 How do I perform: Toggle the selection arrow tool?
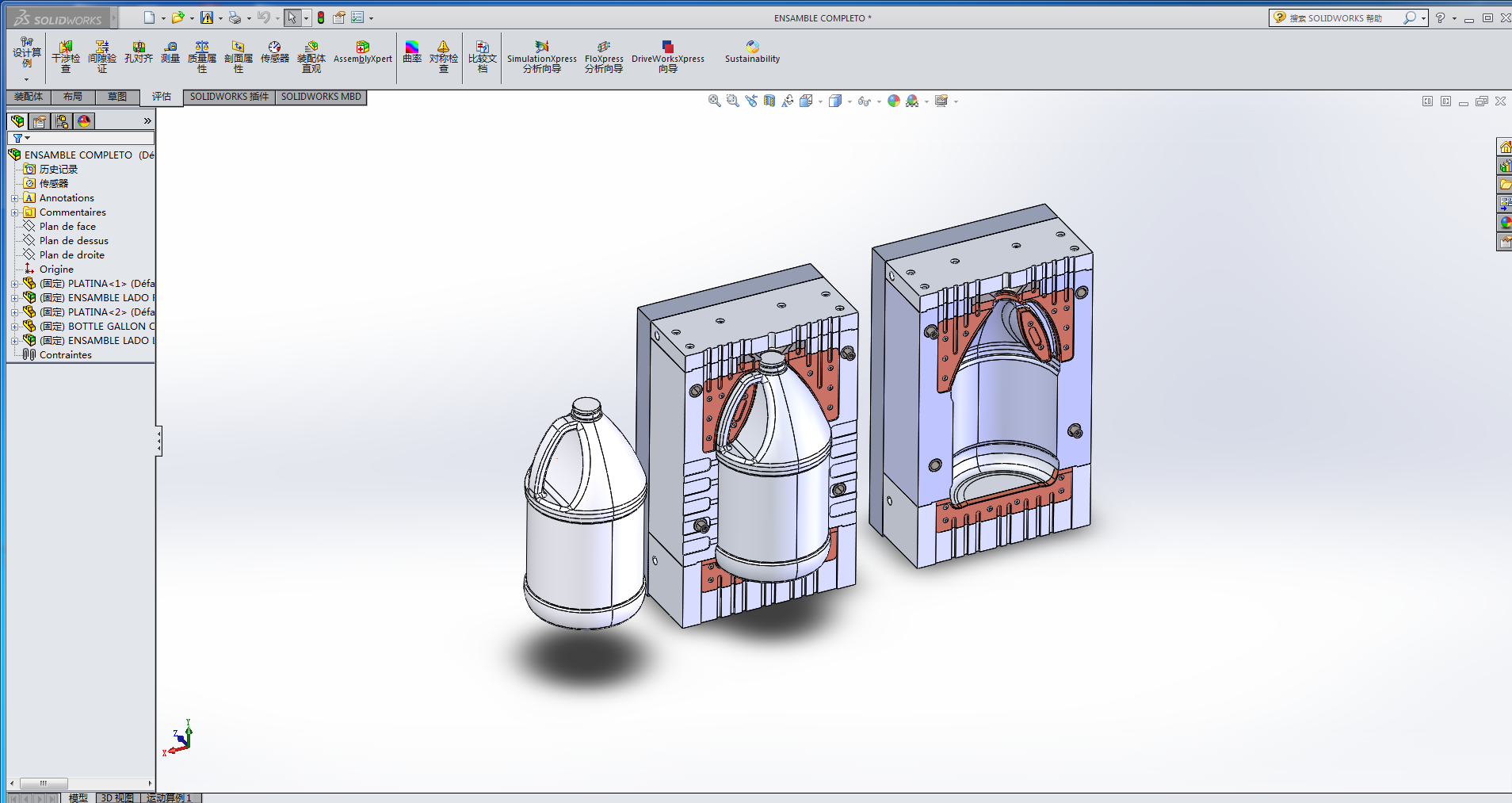click(292, 17)
